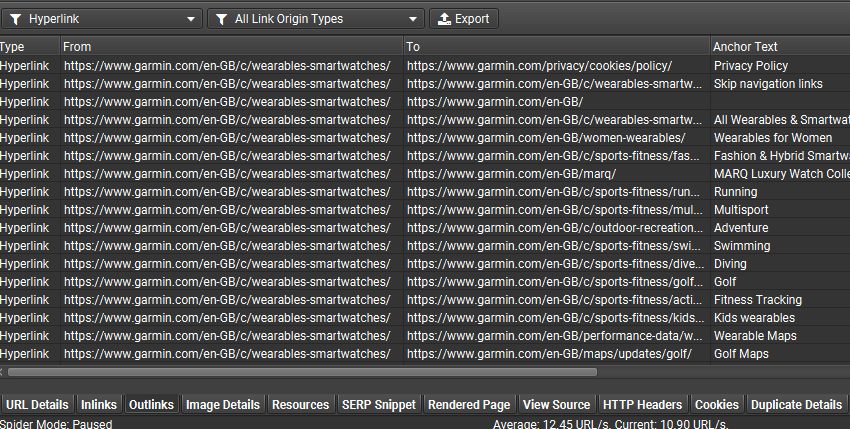Export the outlinks list
The width and height of the screenshot is (850, 429).
point(464,19)
